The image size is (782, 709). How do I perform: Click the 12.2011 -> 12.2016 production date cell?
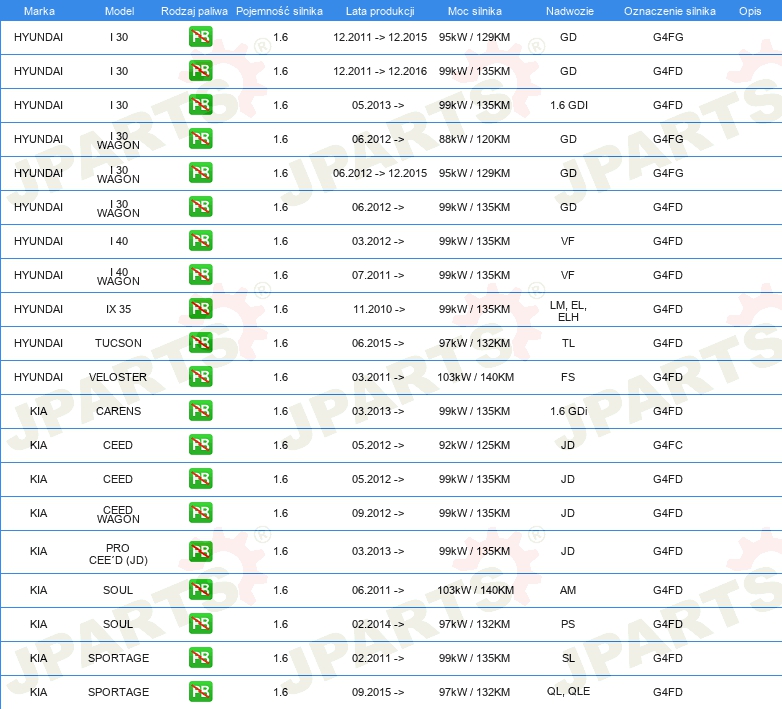pos(380,71)
